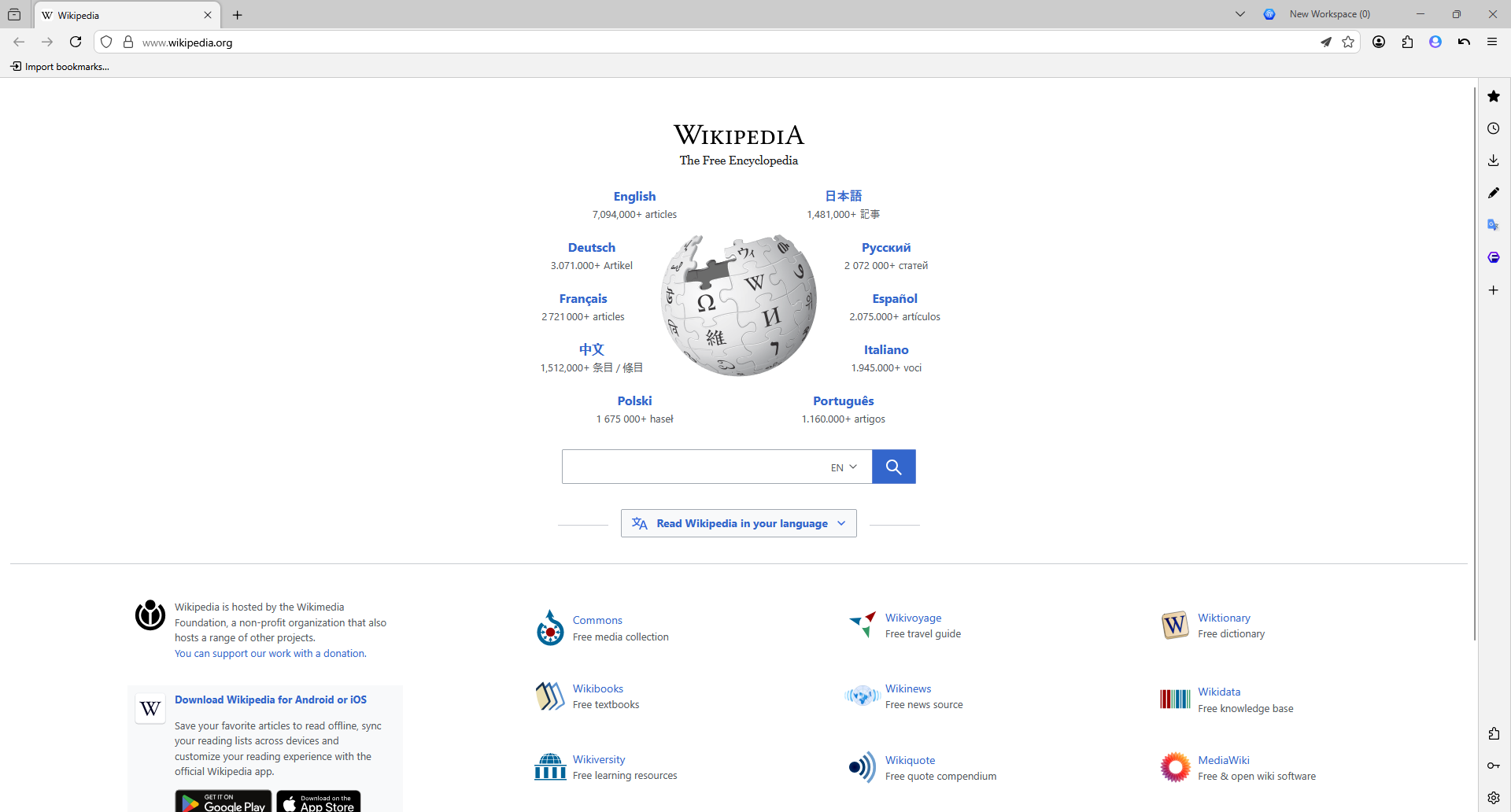Viewport: 1511px width, 812px height.
Task: Reload the current page
Action: click(76, 42)
